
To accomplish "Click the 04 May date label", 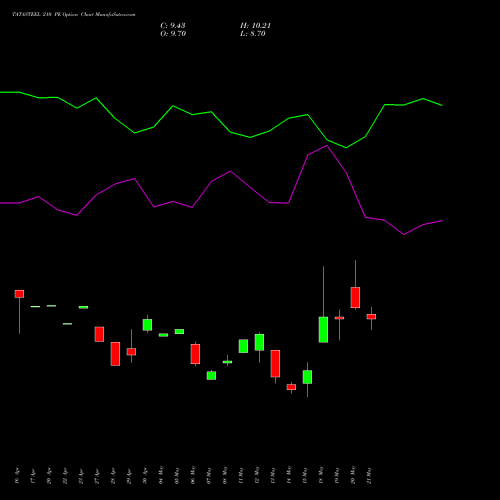I will point(161,475).
